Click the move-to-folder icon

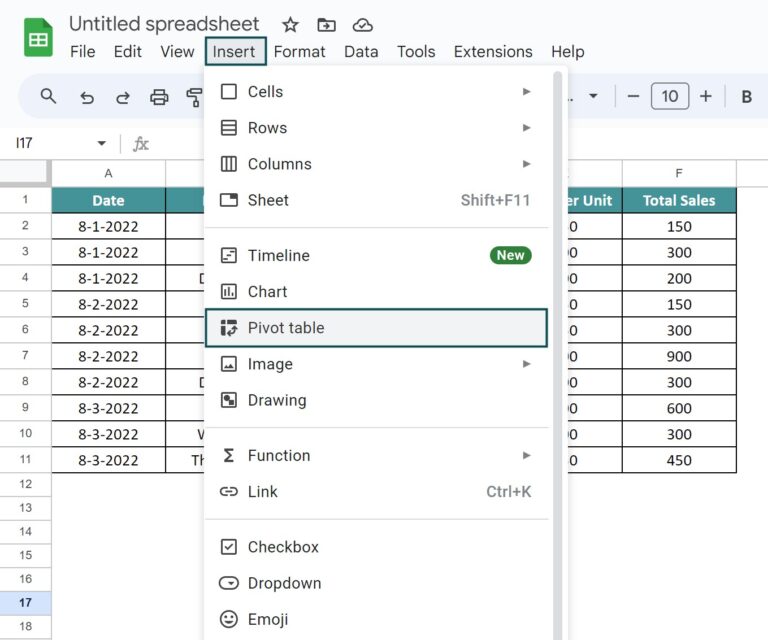tap(326, 24)
